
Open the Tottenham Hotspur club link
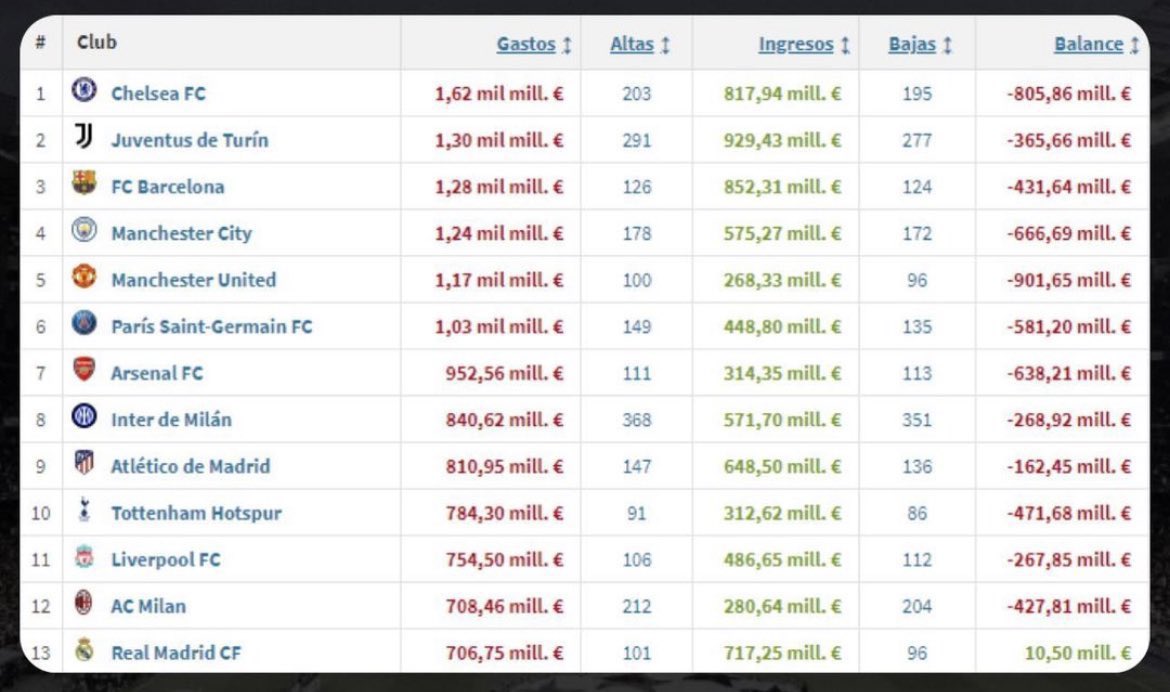(196, 513)
